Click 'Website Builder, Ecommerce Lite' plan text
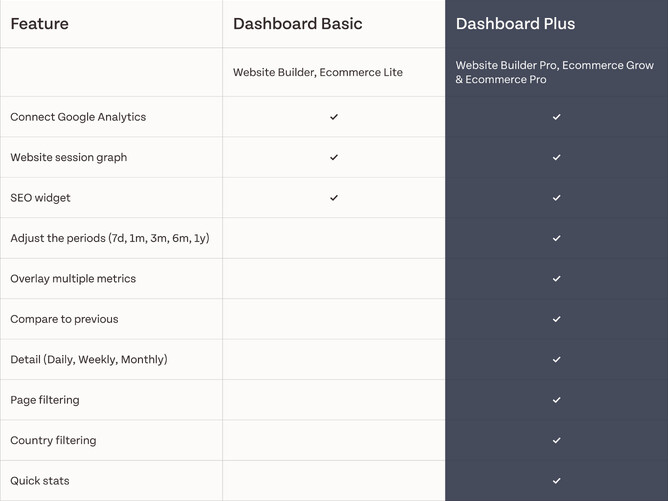Image resolution: width=668 pixels, height=501 pixels. (318, 73)
